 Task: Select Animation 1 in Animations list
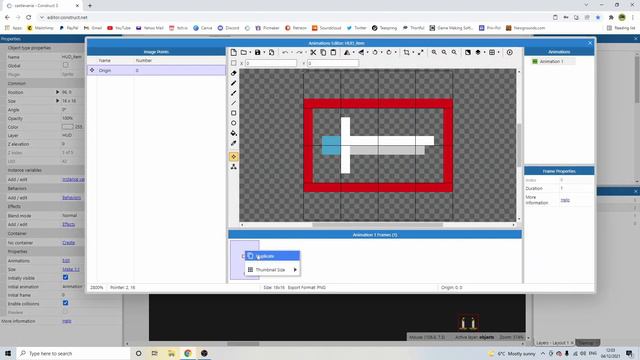(553, 62)
